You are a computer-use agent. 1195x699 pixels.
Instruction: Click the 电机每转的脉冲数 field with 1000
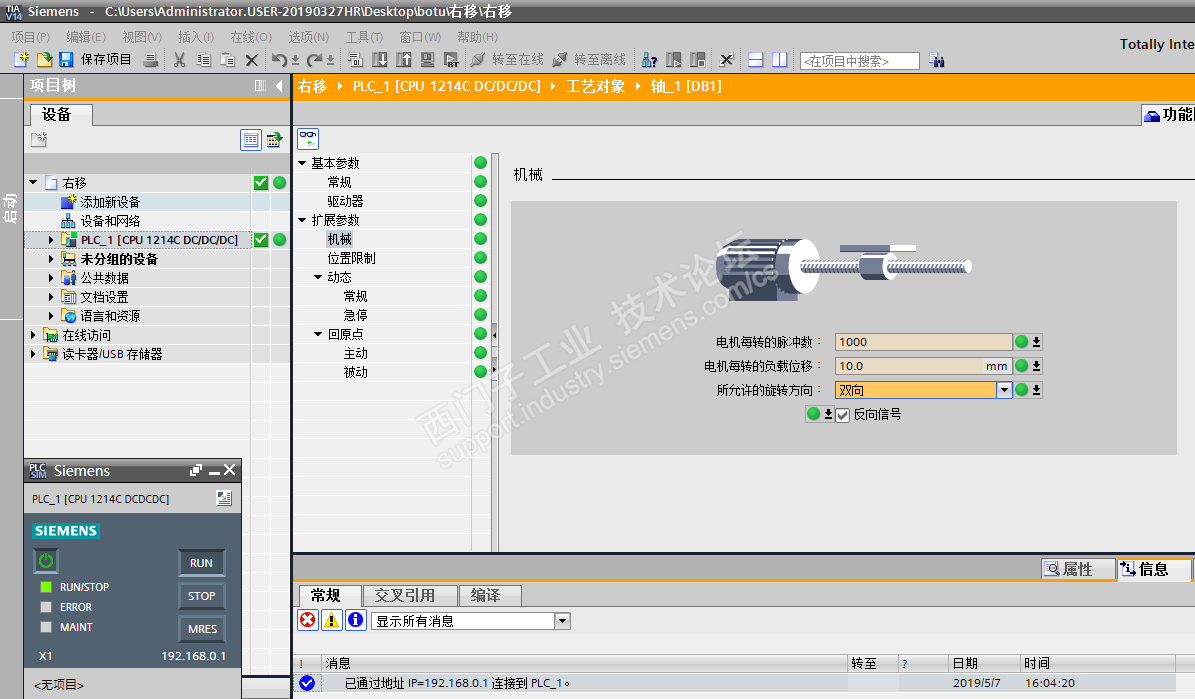point(923,342)
